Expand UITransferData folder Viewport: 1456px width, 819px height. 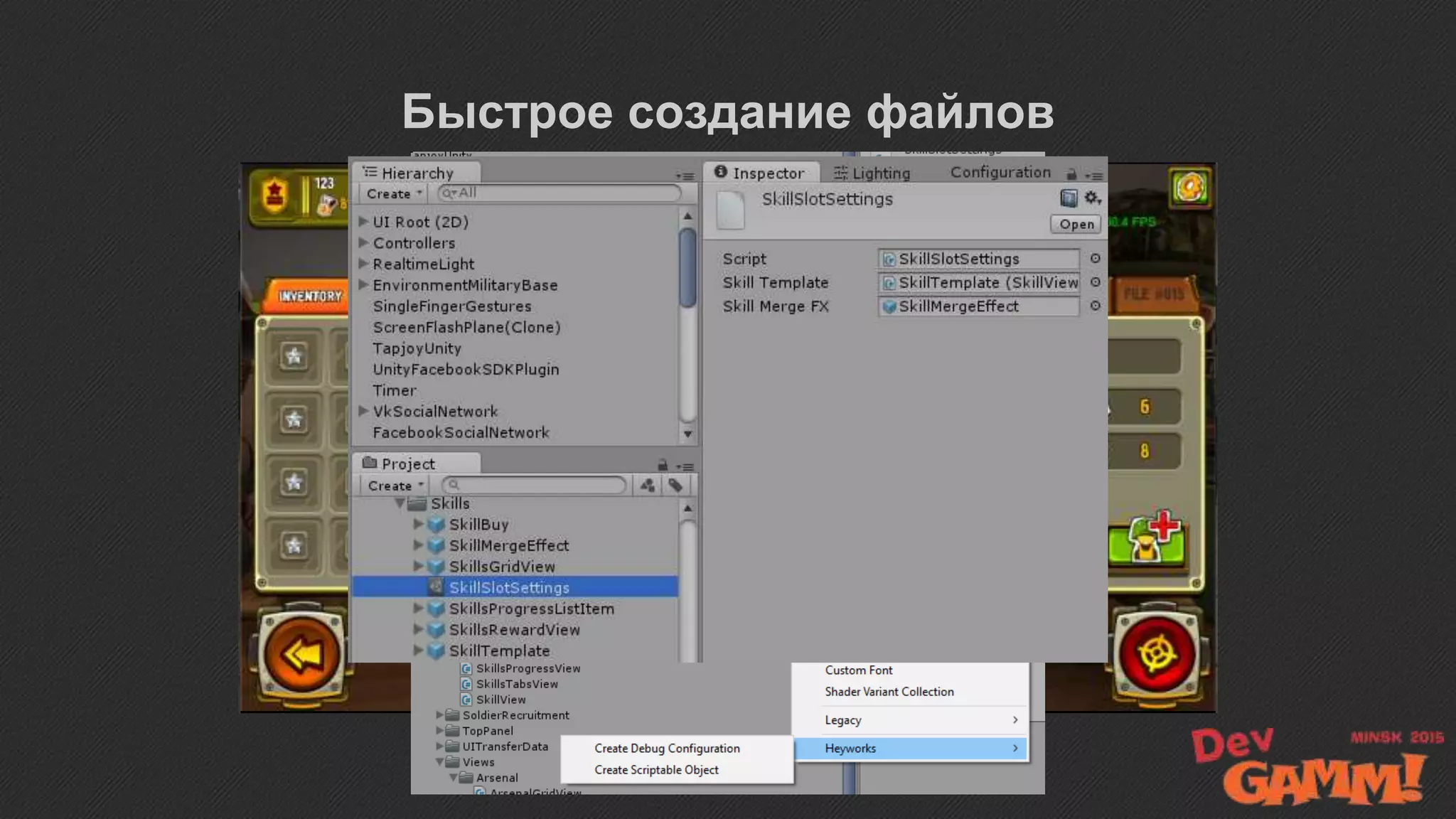pos(439,746)
